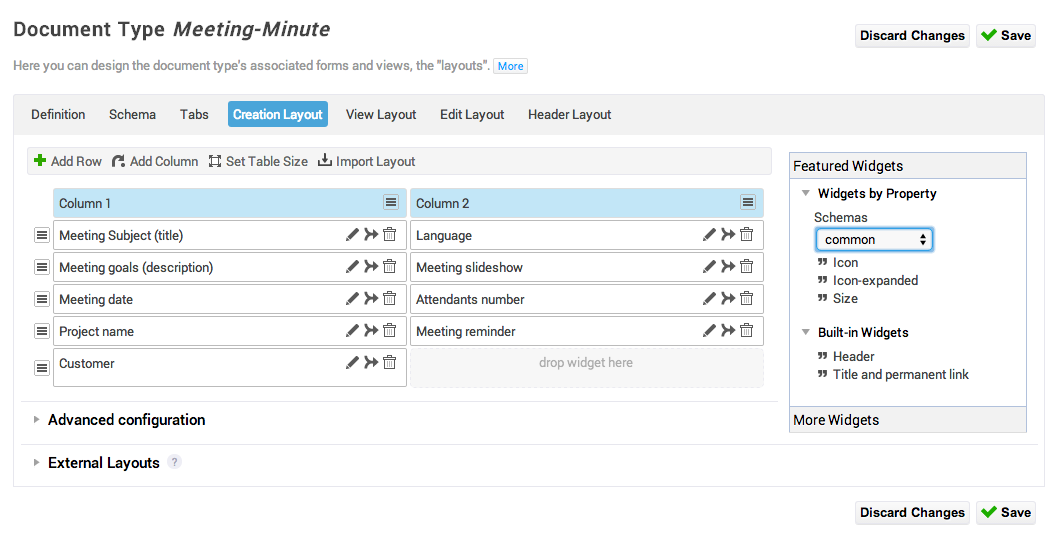Open the Schema tab
This screenshot has width=1057, height=539.
pyautogui.click(x=132, y=114)
